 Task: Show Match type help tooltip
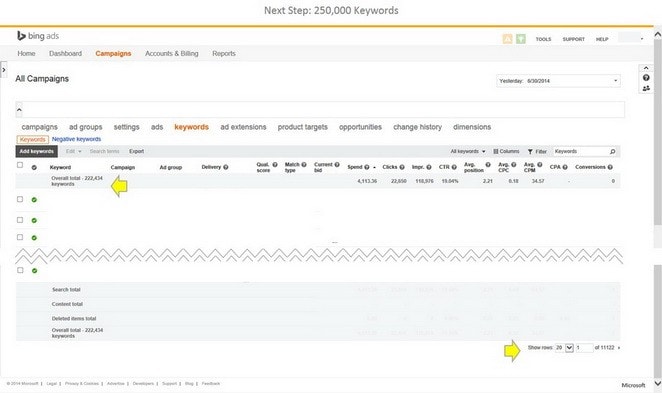tap(304, 165)
